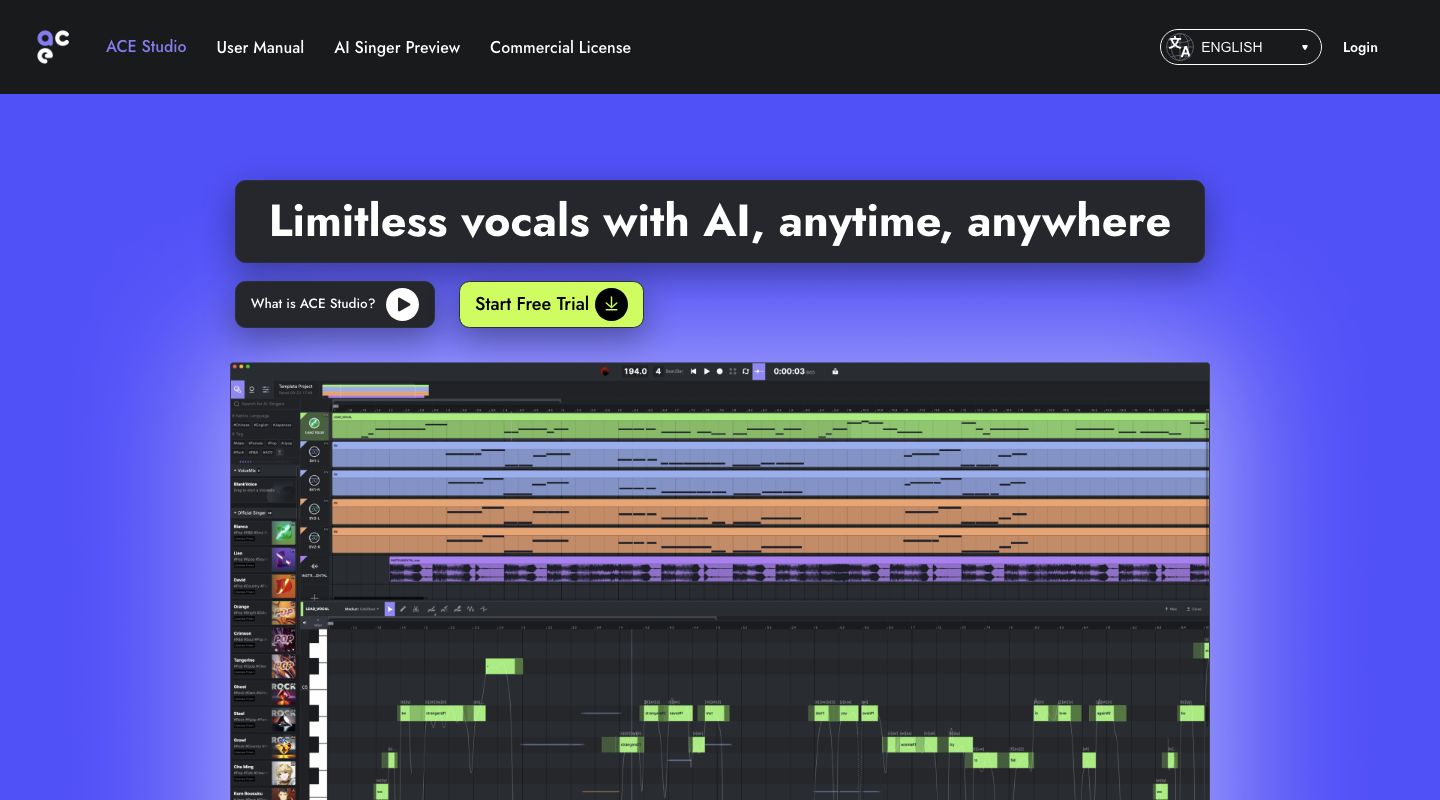Select the singer profile tab icon
Image resolution: width=1440 pixels, height=800 pixels.
[251, 389]
